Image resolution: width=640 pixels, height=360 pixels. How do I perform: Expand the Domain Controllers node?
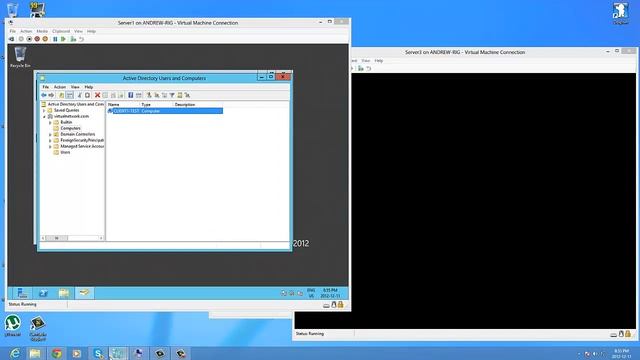point(51,135)
